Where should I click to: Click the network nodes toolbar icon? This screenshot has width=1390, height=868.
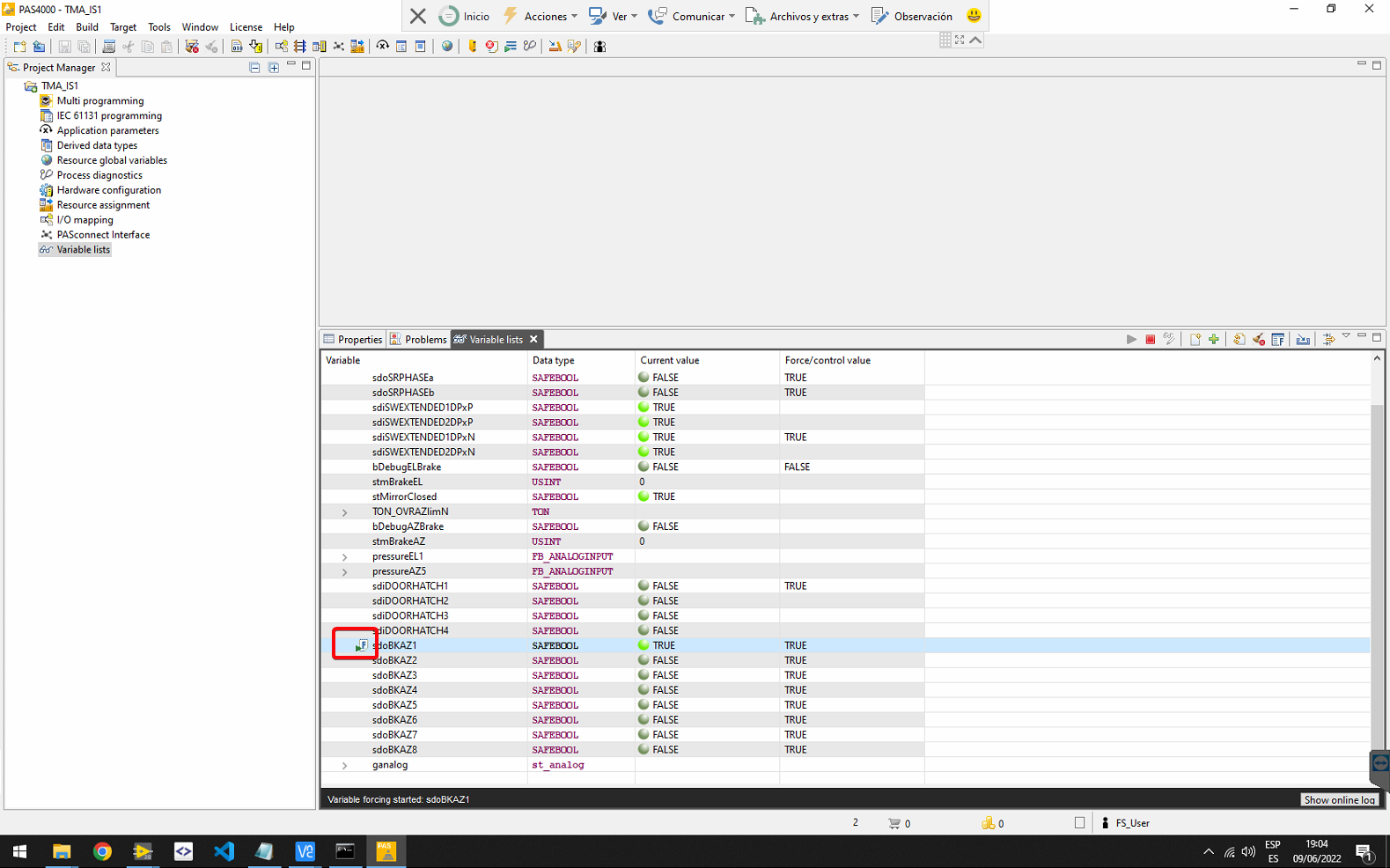click(x=338, y=47)
